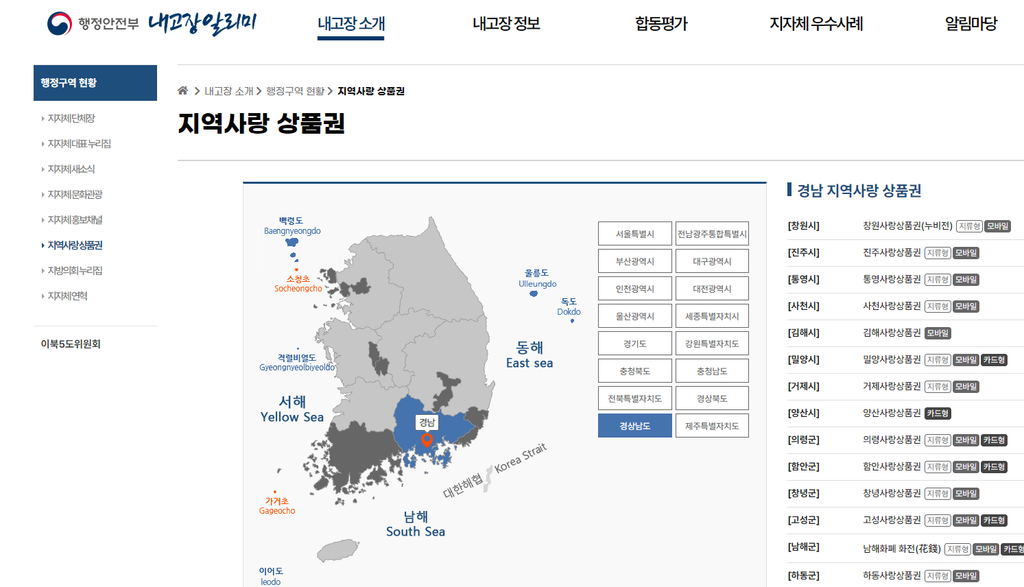Choose 서울특별시 region button
Screen dimensions: 1024x587
click(635, 234)
